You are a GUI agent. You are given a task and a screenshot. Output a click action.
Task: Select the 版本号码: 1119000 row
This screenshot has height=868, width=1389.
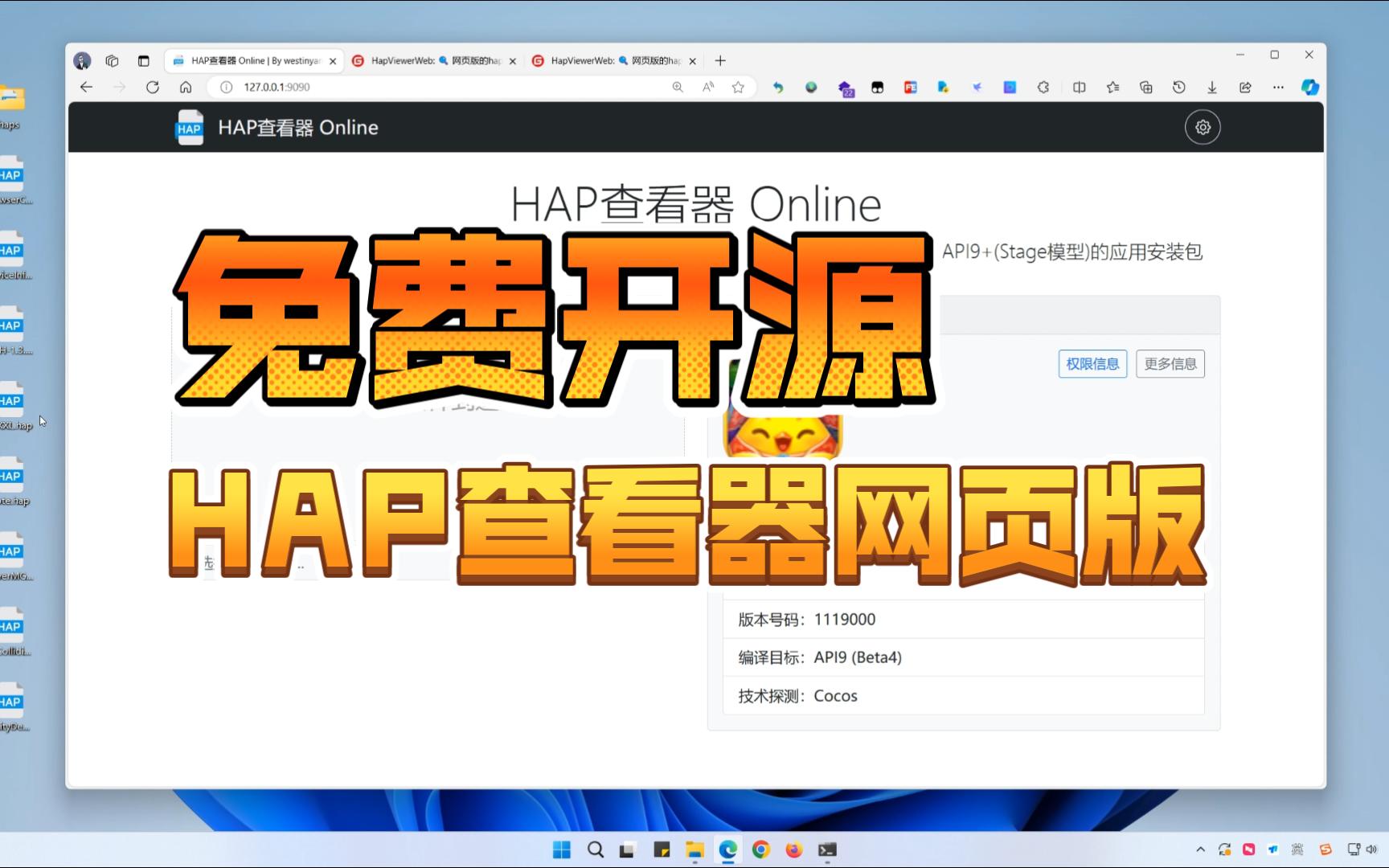[x=964, y=620]
